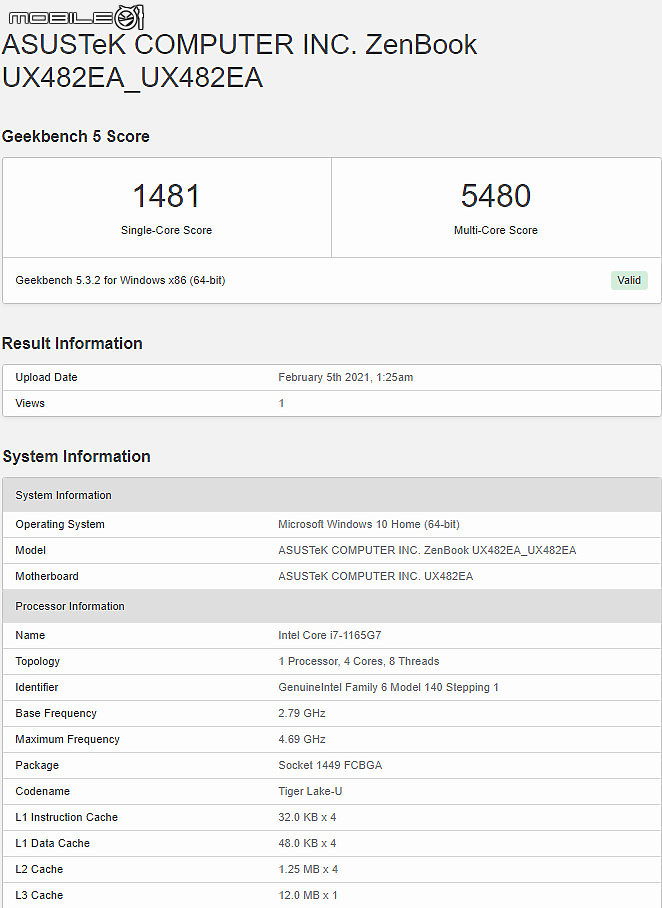Click the 32.0 KB x 4 value
This screenshot has width=662, height=908.
click(308, 818)
